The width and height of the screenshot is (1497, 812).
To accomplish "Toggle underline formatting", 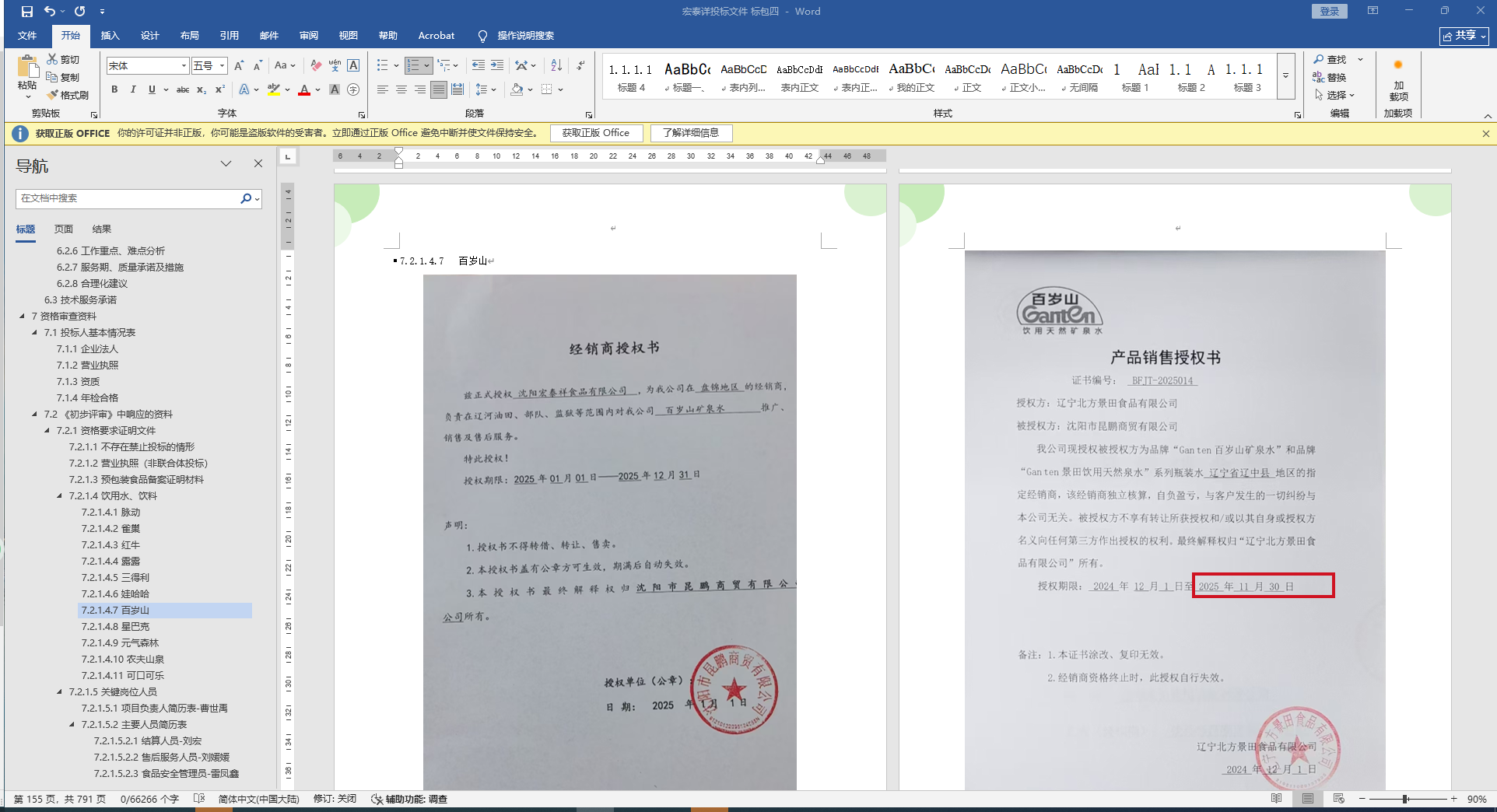I will (x=152, y=89).
